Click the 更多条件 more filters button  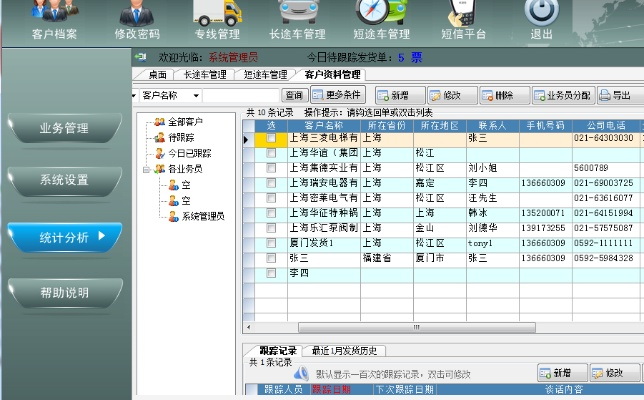339,96
